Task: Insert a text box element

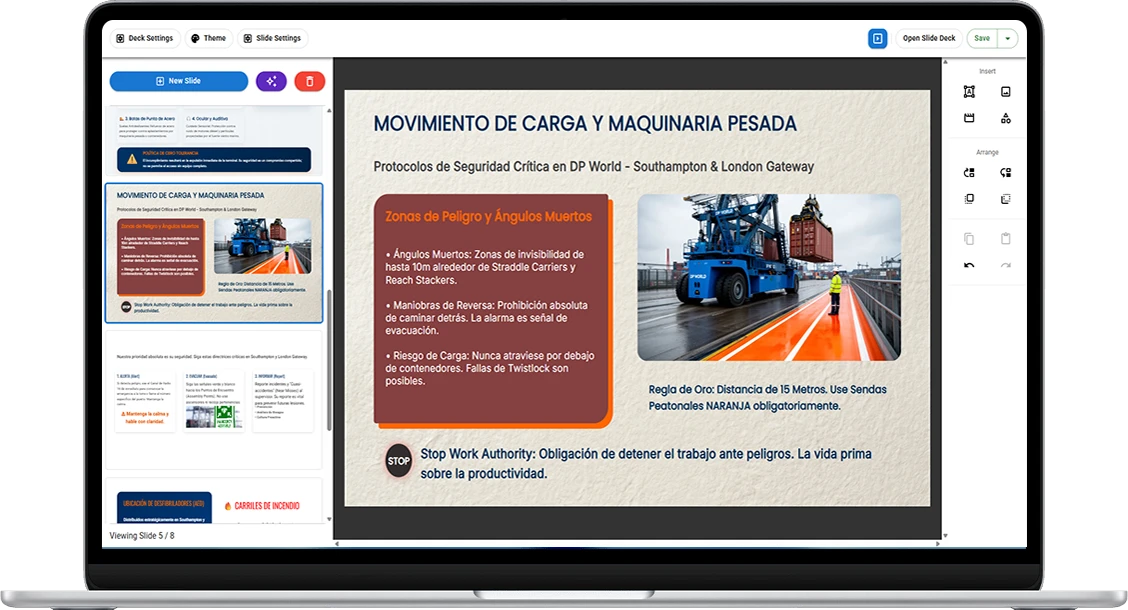Action: coord(969,91)
